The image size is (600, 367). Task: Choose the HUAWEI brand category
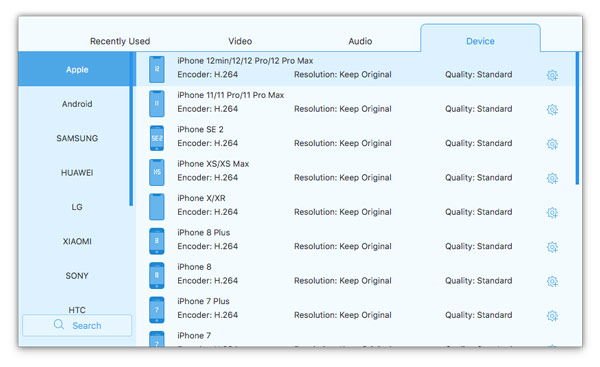coord(76,173)
